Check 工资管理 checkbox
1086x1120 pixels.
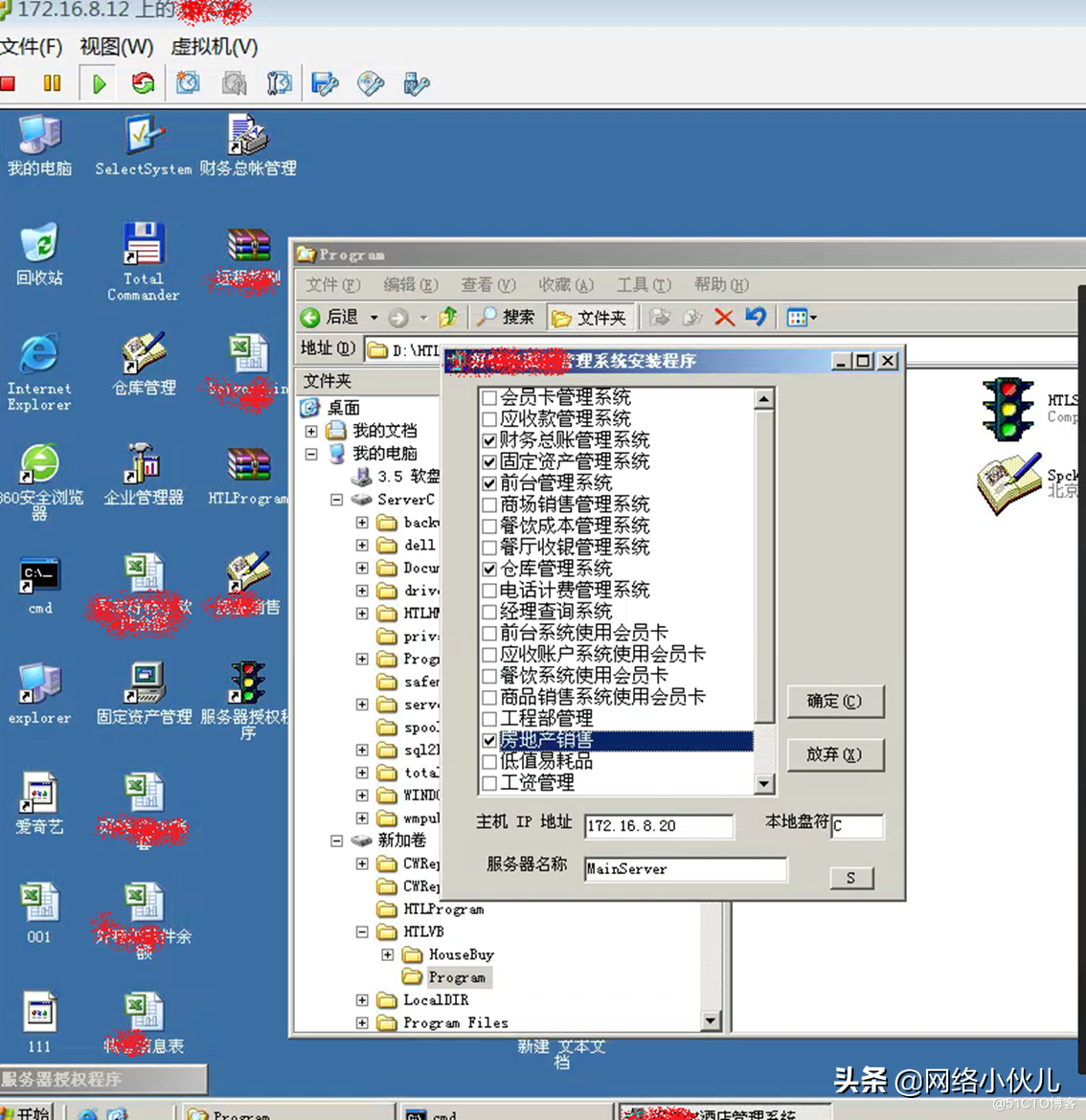tap(489, 783)
